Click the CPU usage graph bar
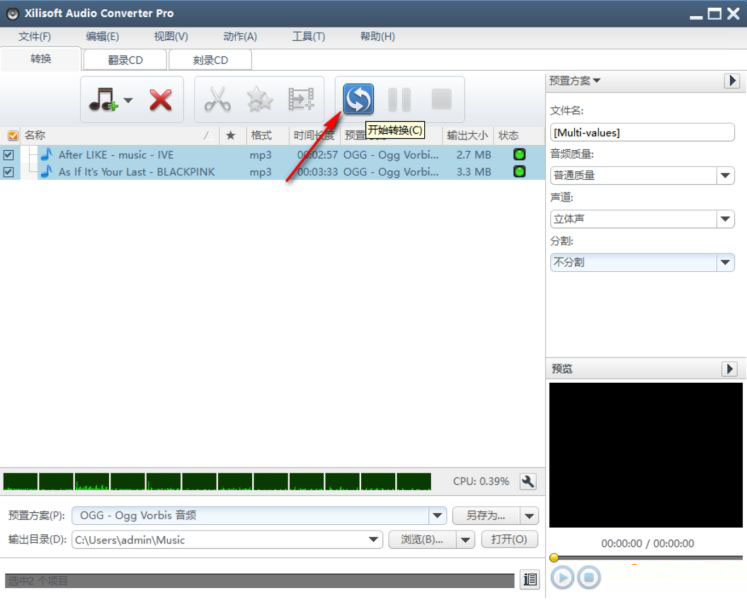Viewport: 747px width, 600px height. coord(217,481)
